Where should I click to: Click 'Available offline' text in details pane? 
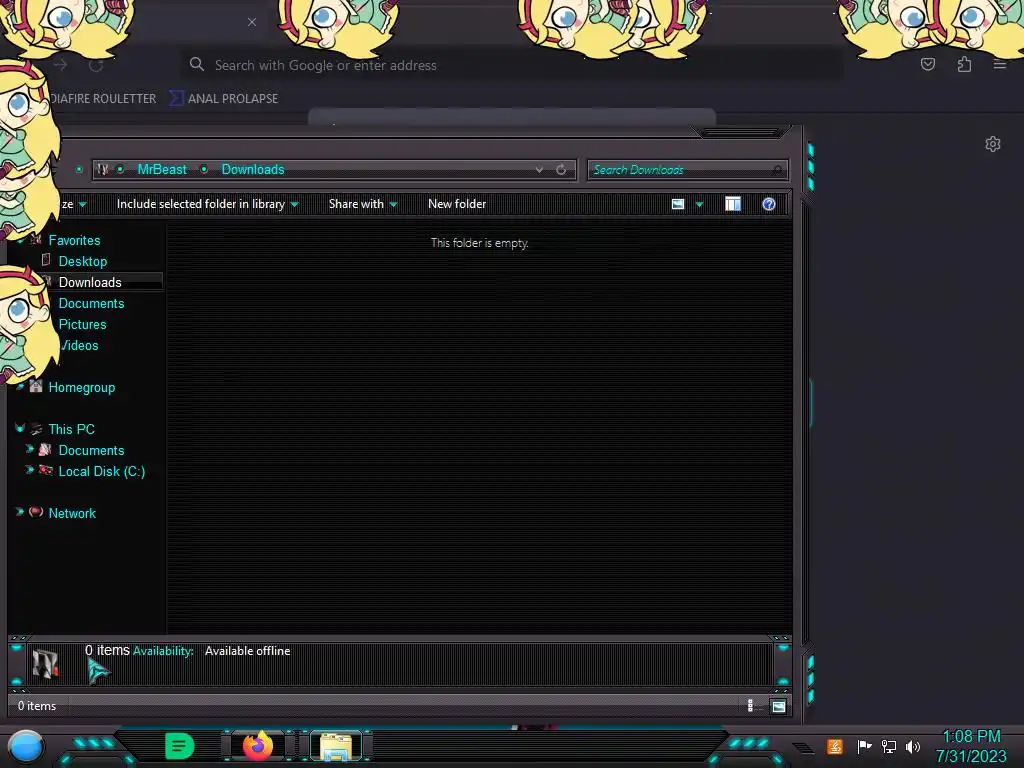pyautogui.click(x=248, y=650)
